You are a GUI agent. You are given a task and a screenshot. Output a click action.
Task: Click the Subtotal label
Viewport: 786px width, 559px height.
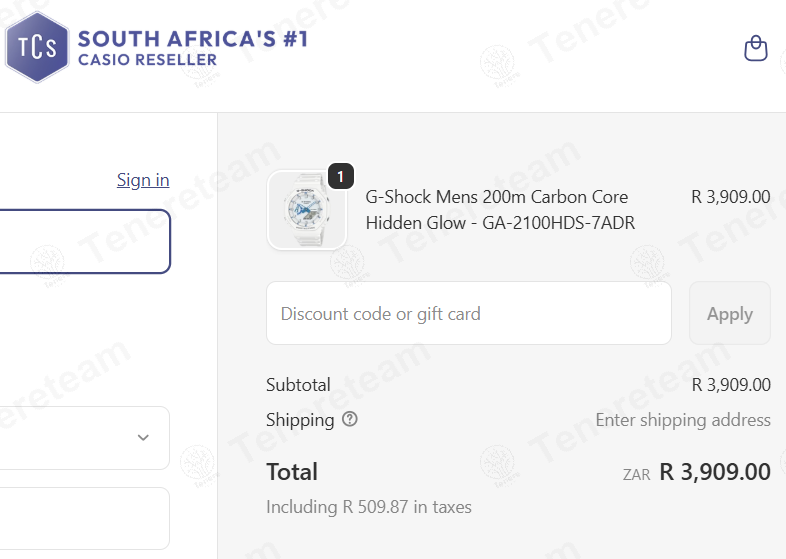pyautogui.click(x=298, y=385)
